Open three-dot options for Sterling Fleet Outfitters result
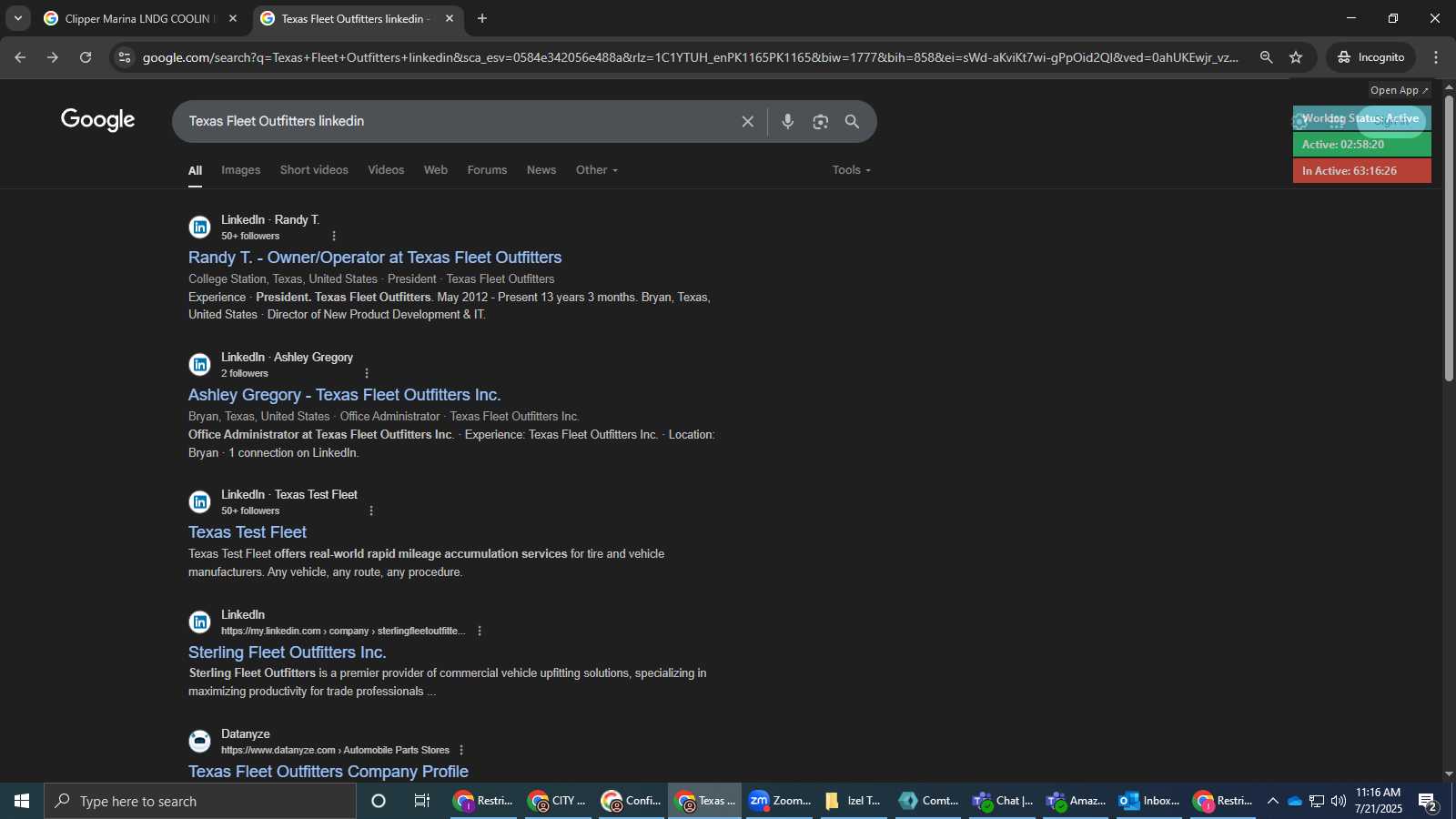This screenshot has height=819, width=1456. click(480, 631)
